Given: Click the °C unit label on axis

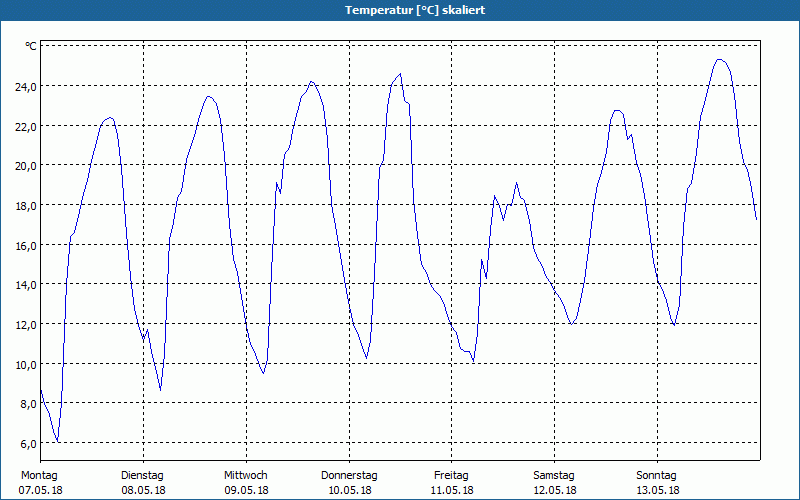Looking at the screenshot, I should (31, 46).
